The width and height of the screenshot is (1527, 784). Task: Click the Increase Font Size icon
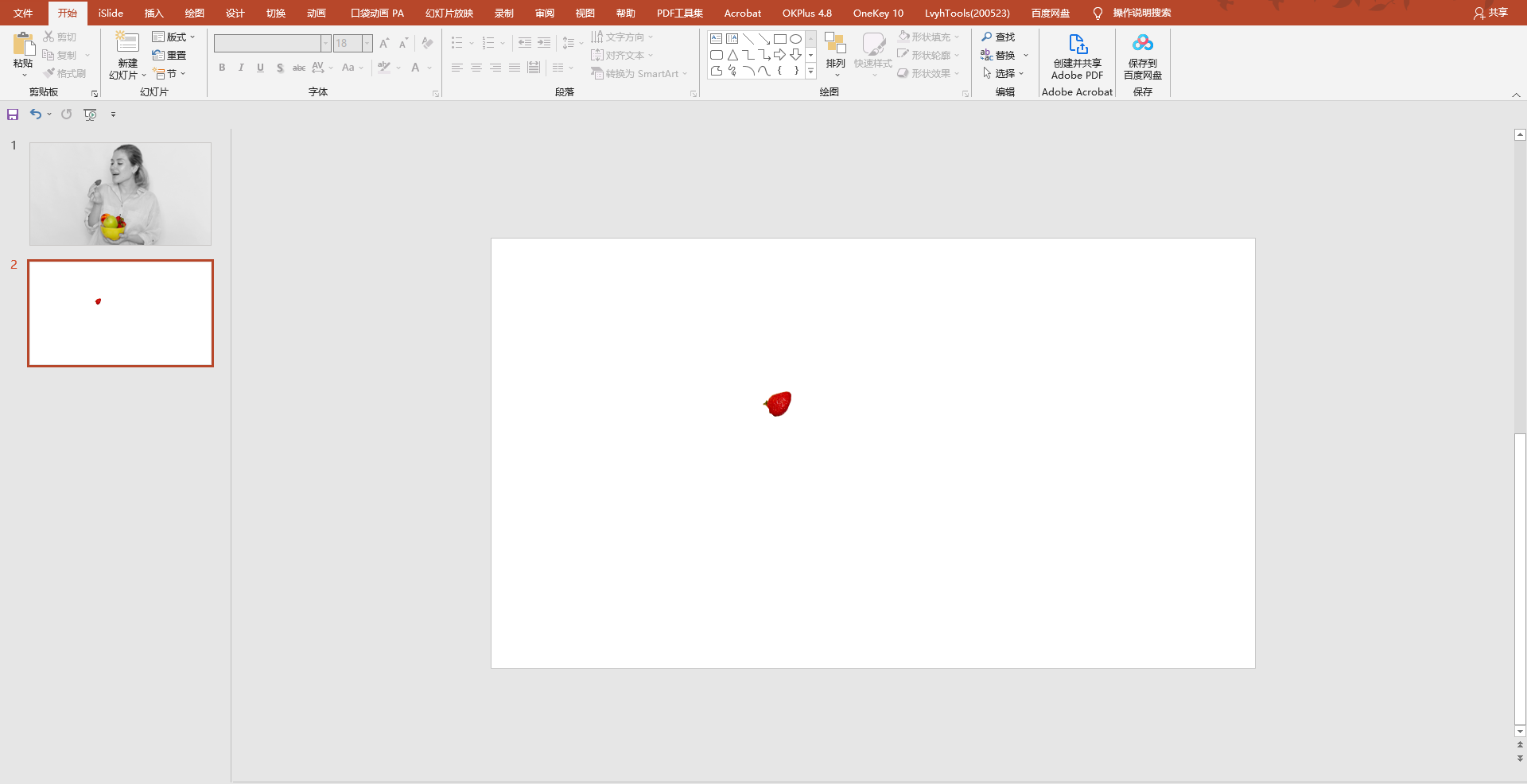click(384, 43)
